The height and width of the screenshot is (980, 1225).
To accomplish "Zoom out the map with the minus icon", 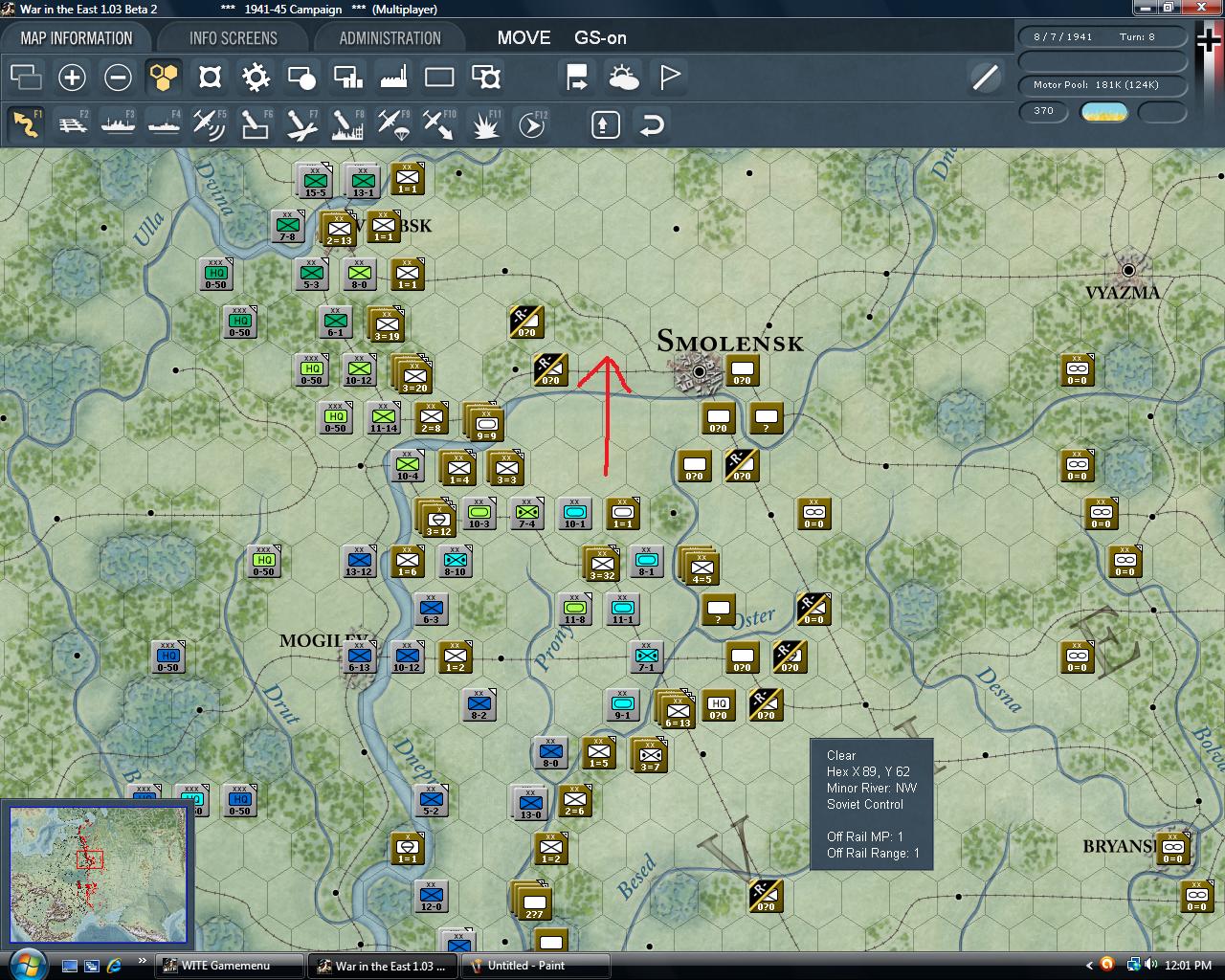I will (118, 78).
